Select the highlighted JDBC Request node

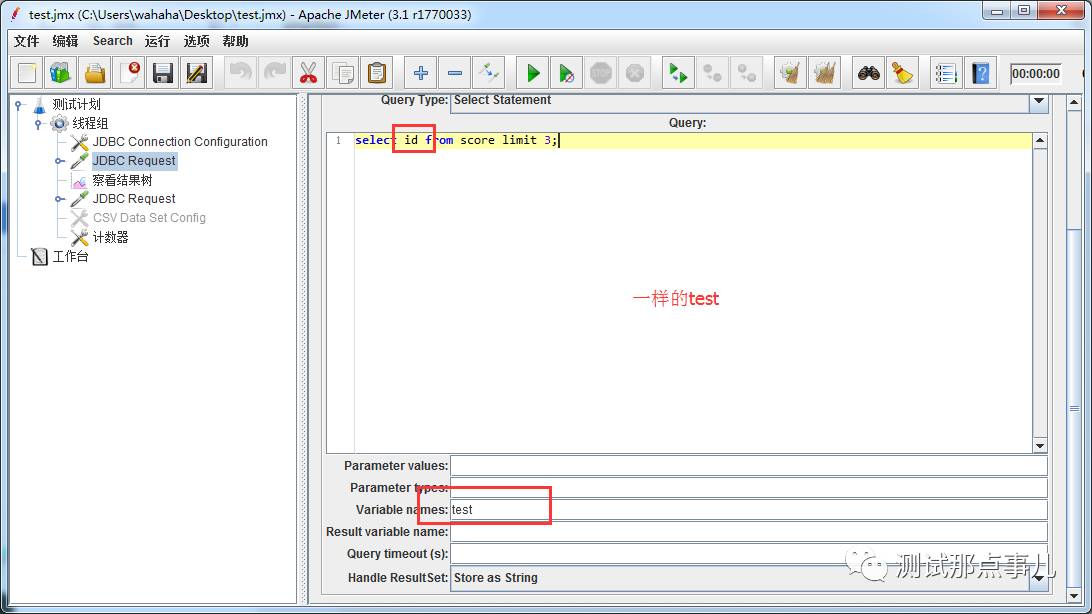(x=134, y=161)
